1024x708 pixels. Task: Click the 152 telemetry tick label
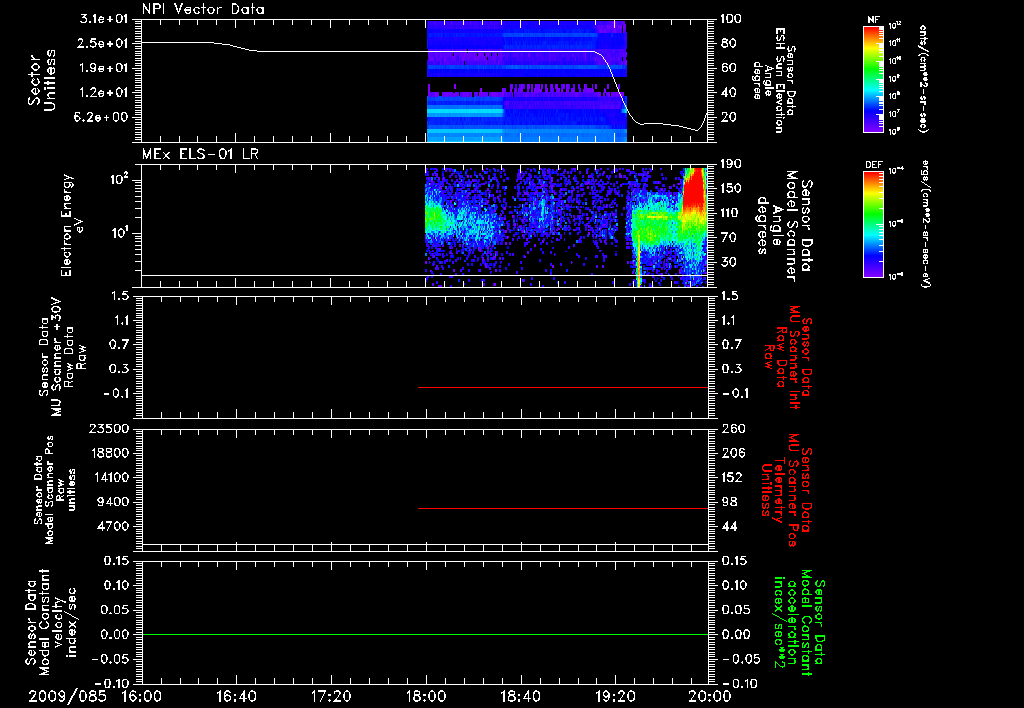(731, 477)
